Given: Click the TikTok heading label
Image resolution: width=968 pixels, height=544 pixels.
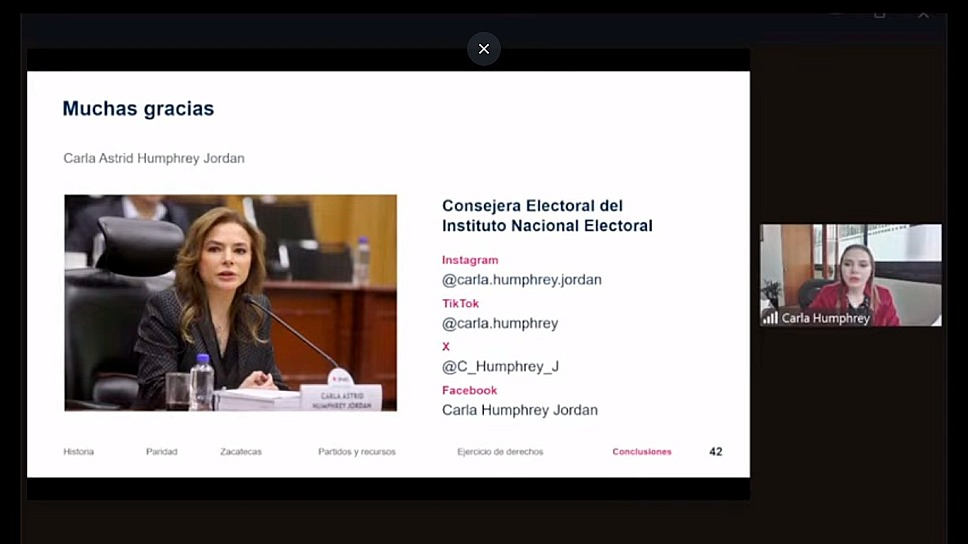Looking at the screenshot, I should (461, 303).
